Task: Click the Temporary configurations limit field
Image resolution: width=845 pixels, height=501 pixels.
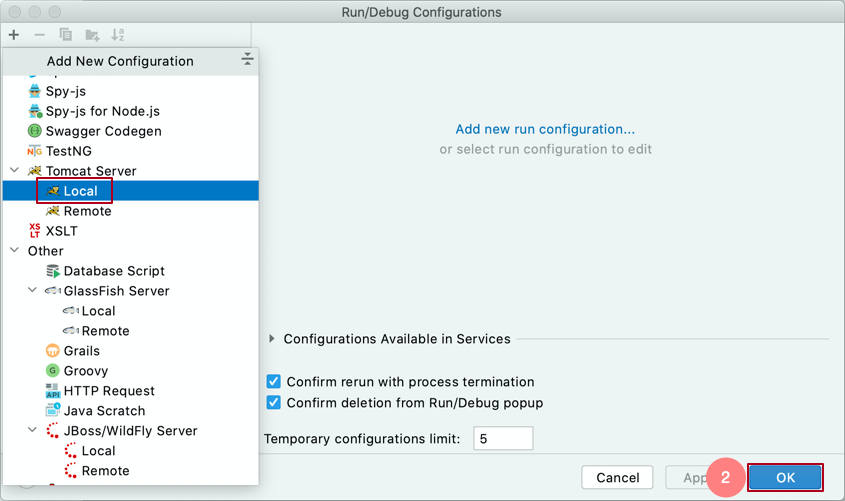Action: pyautogui.click(x=503, y=439)
